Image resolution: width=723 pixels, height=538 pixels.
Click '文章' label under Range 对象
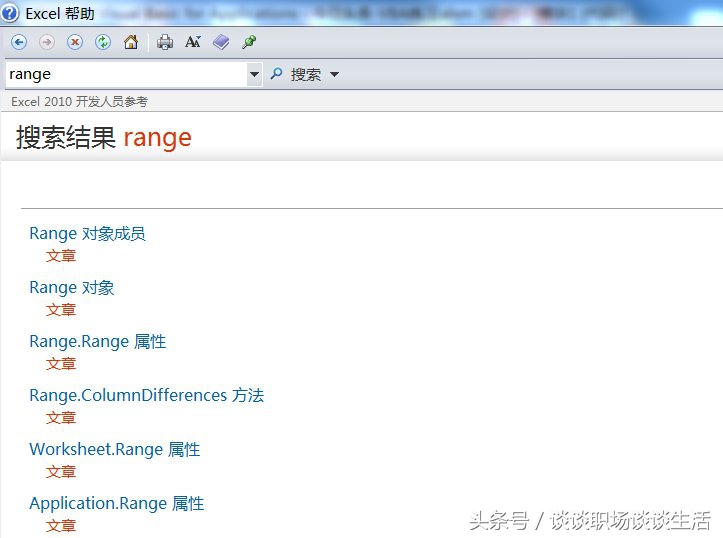61,310
